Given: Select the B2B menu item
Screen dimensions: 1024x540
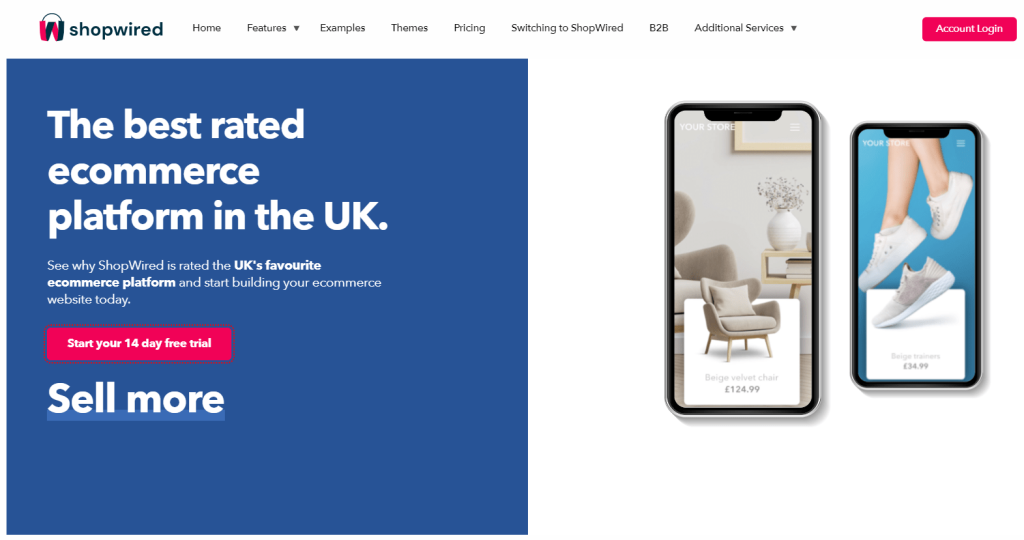Looking at the screenshot, I should pos(658,27).
